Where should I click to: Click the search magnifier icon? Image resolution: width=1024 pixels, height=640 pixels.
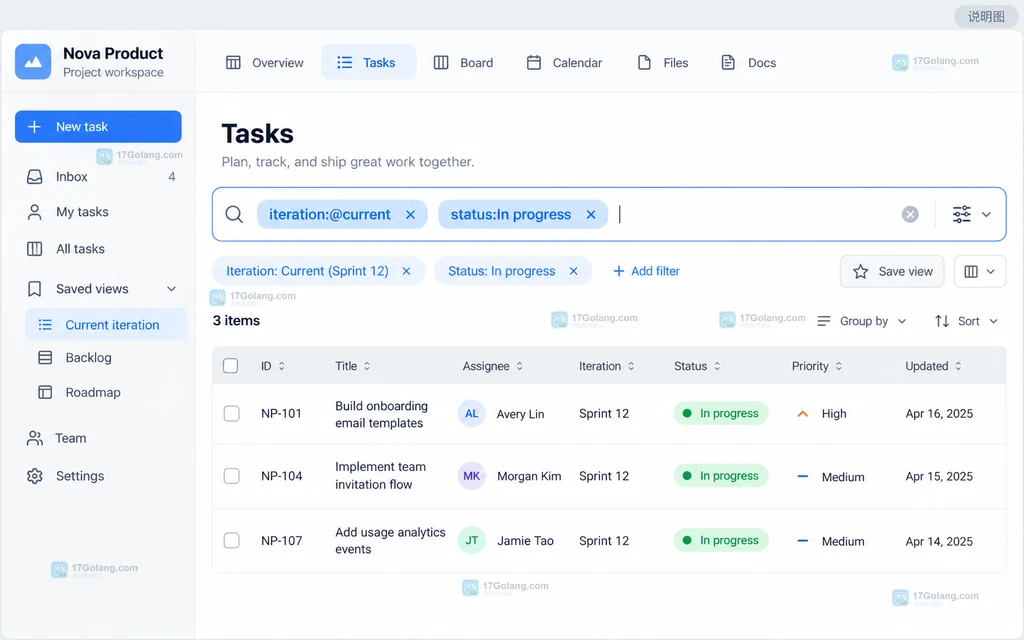click(x=234, y=214)
